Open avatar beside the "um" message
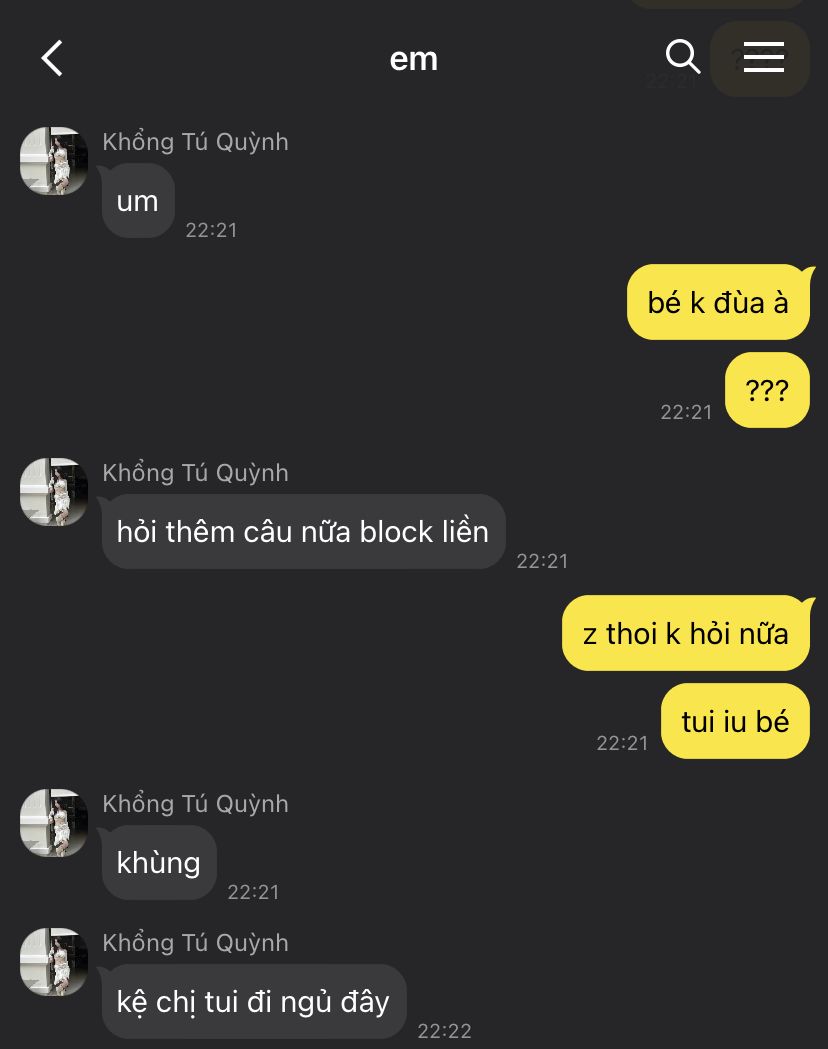828x1049 pixels. (54, 161)
